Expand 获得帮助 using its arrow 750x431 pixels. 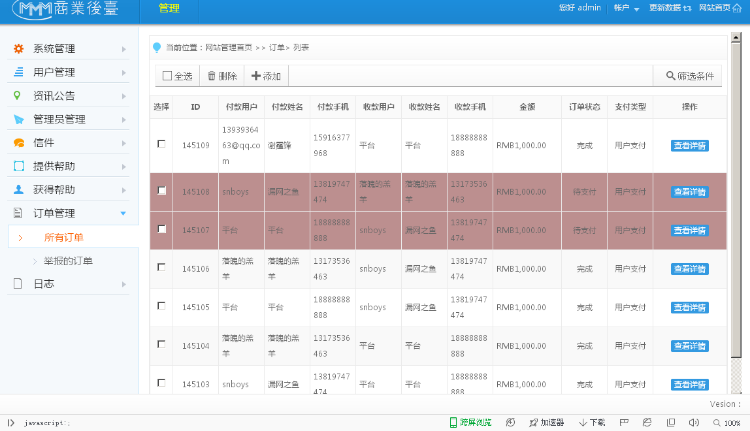[x=123, y=190]
